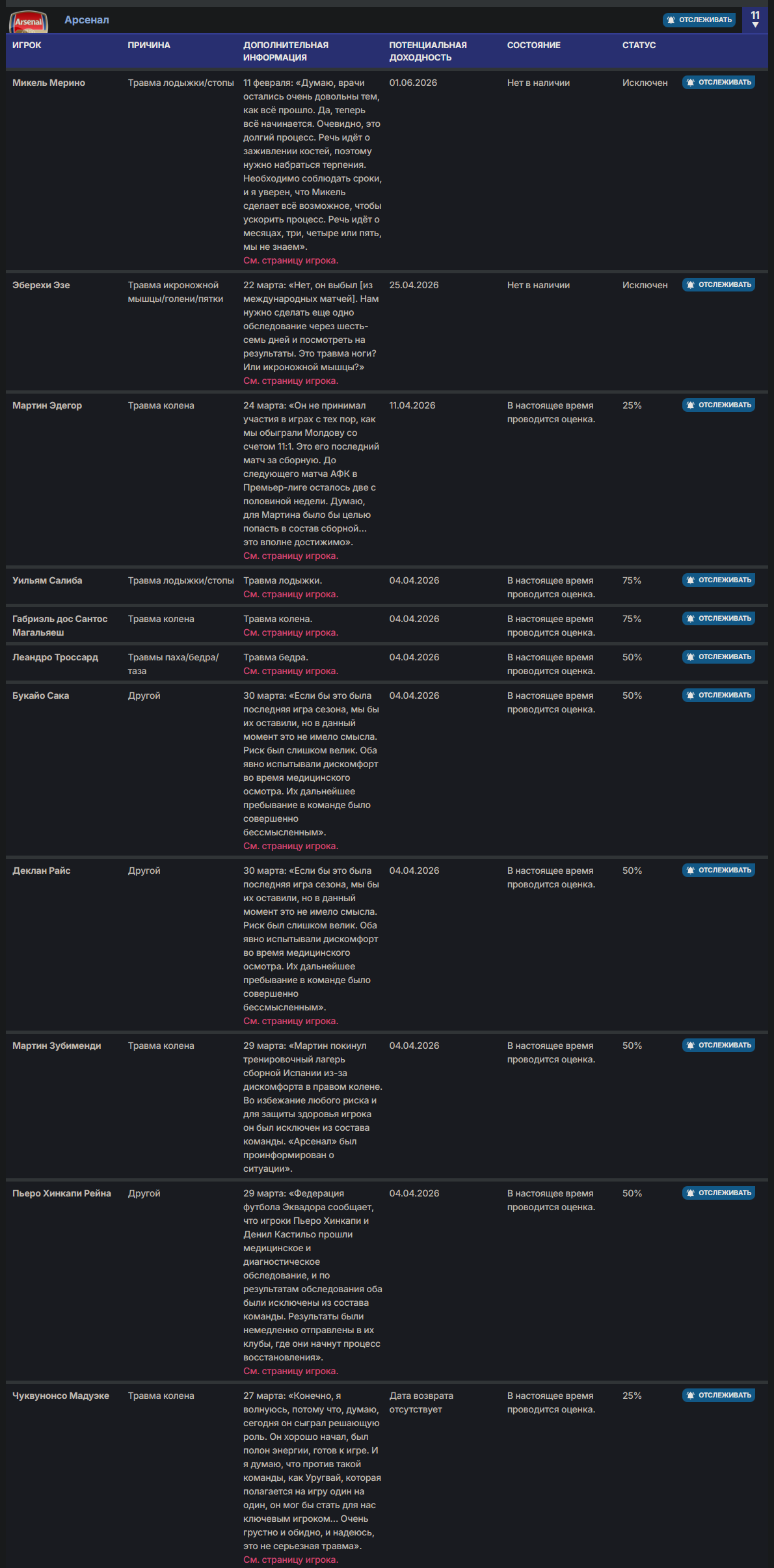This screenshot has height=1568, width=774.
Task: Open player page link in Деклан Райс row
Action: [x=291, y=1021]
